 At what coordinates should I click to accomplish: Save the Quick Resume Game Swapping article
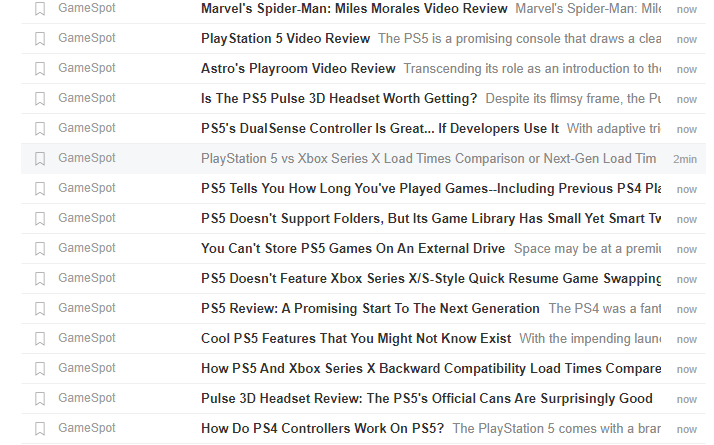(x=40, y=279)
